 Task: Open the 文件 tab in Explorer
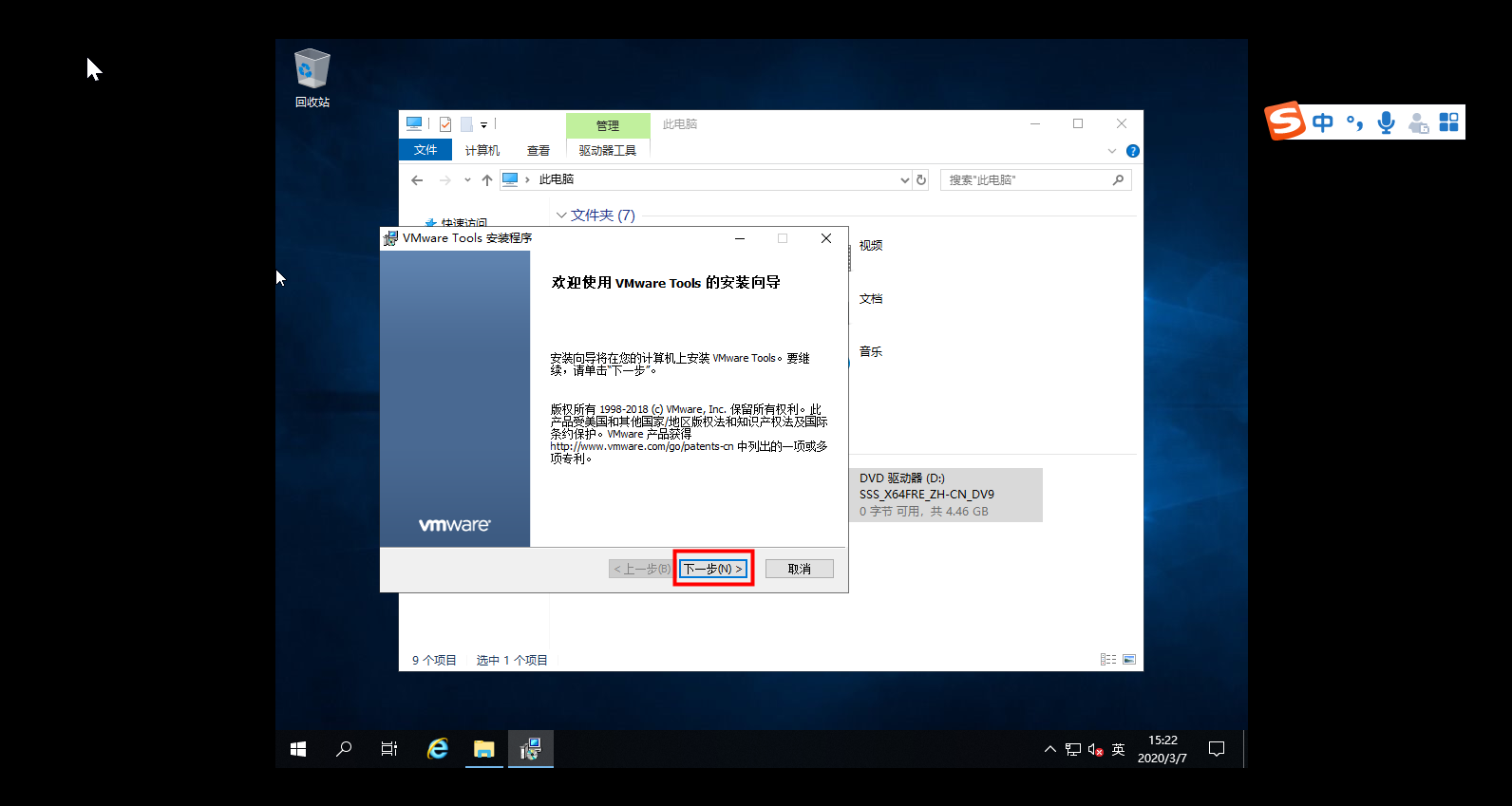click(425, 150)
